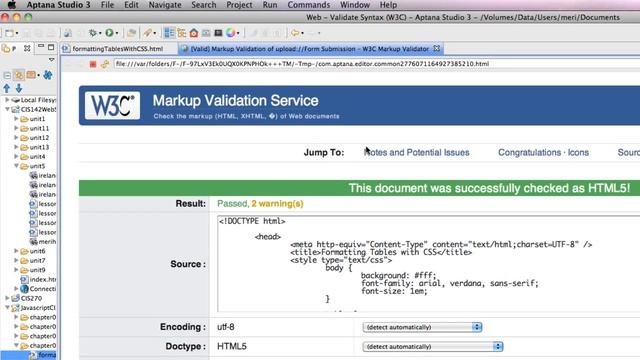This screenshot has height=360, width=640.
Task: Expand the unit1 folder
Action: click(16, 119)
